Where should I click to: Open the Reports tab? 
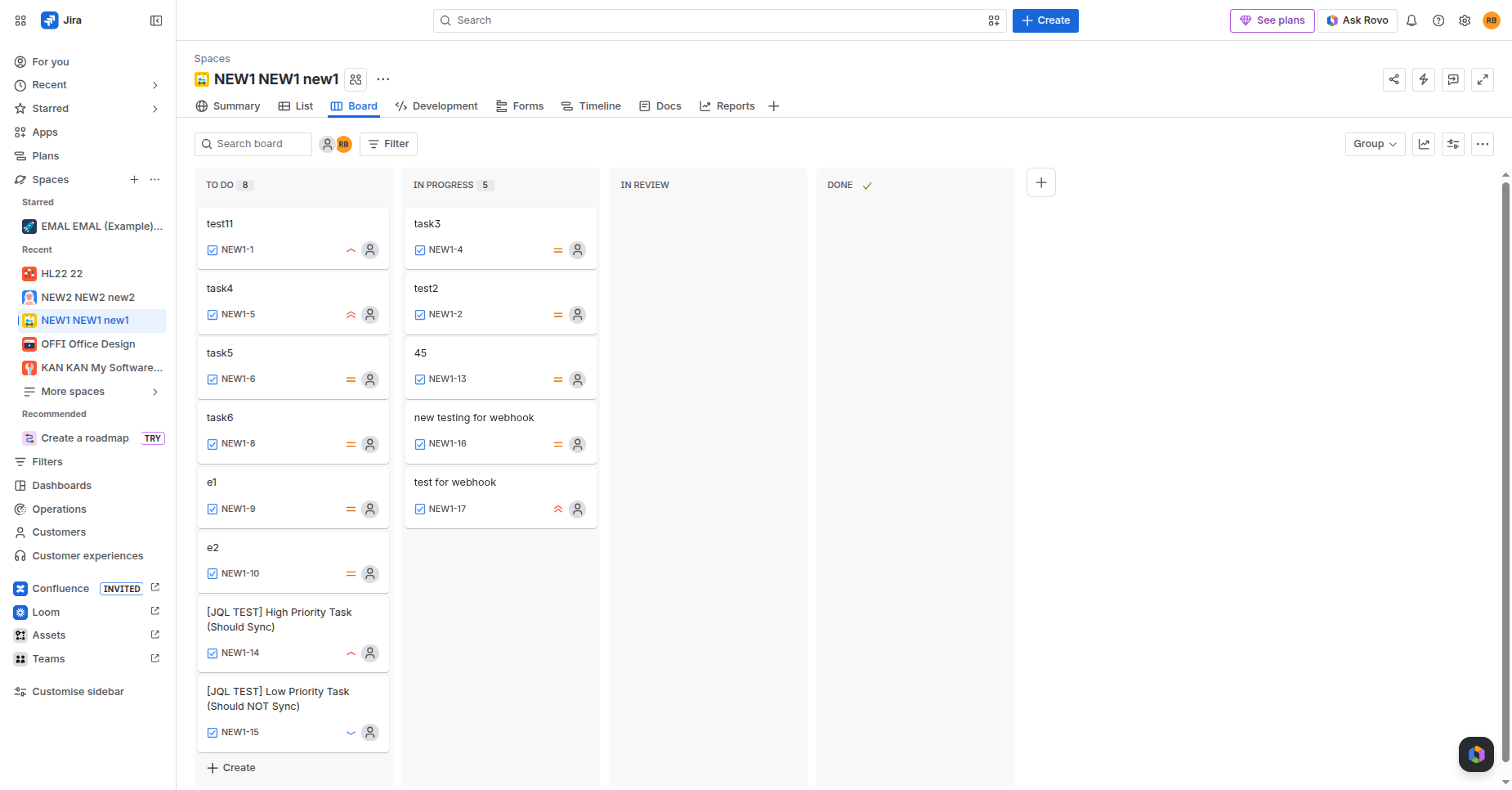[727, 106]
